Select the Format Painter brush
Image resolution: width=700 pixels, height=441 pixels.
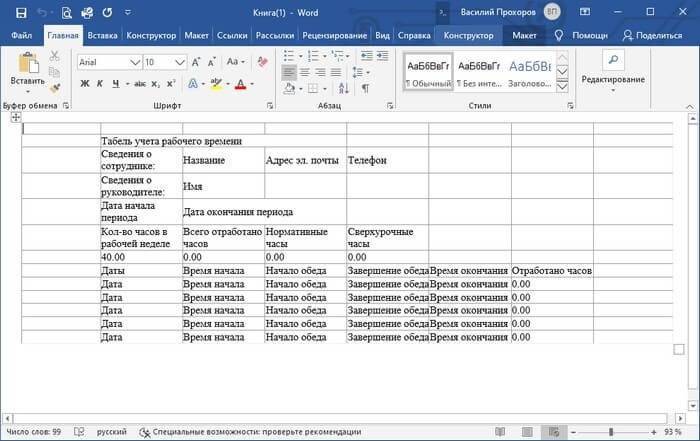pyautogui.click(x=55, y=86)
